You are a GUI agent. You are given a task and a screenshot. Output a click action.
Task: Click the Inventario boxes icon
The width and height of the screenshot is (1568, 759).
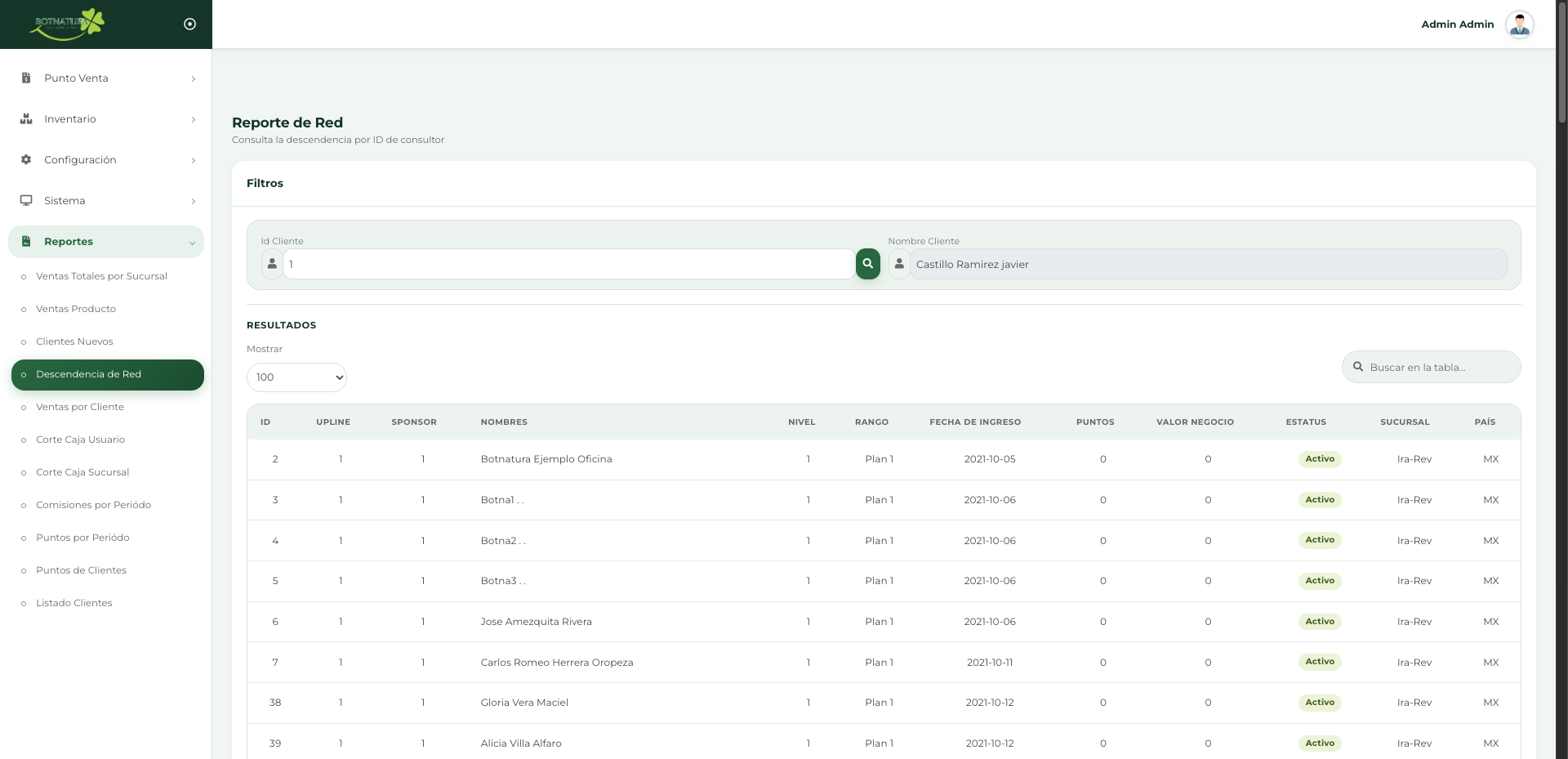tap(26, 119)
